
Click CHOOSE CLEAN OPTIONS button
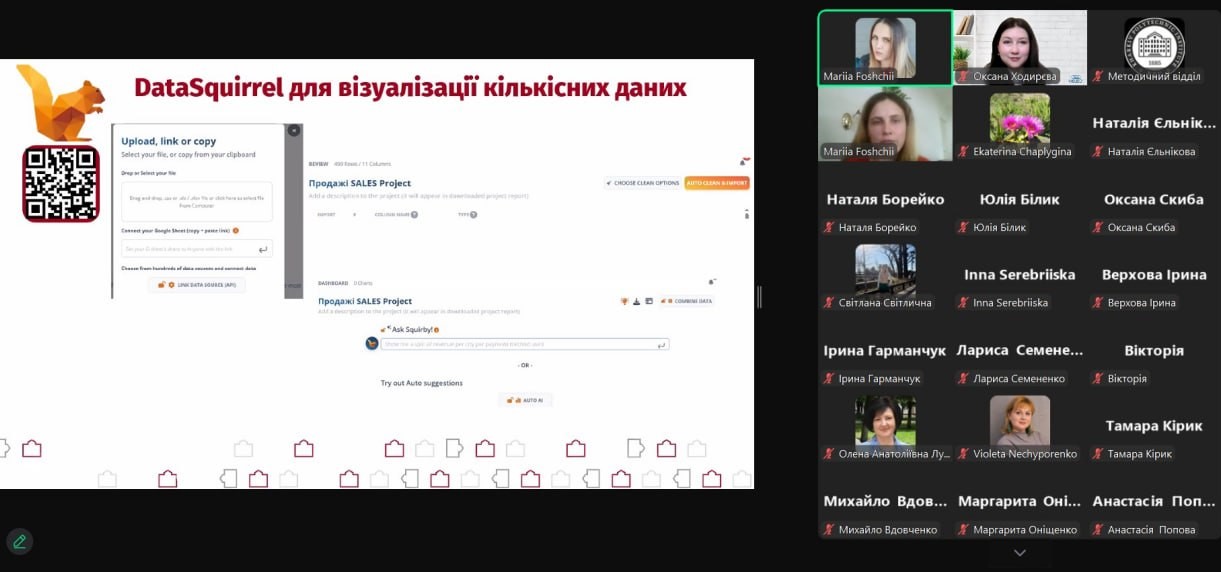point(643,183)
